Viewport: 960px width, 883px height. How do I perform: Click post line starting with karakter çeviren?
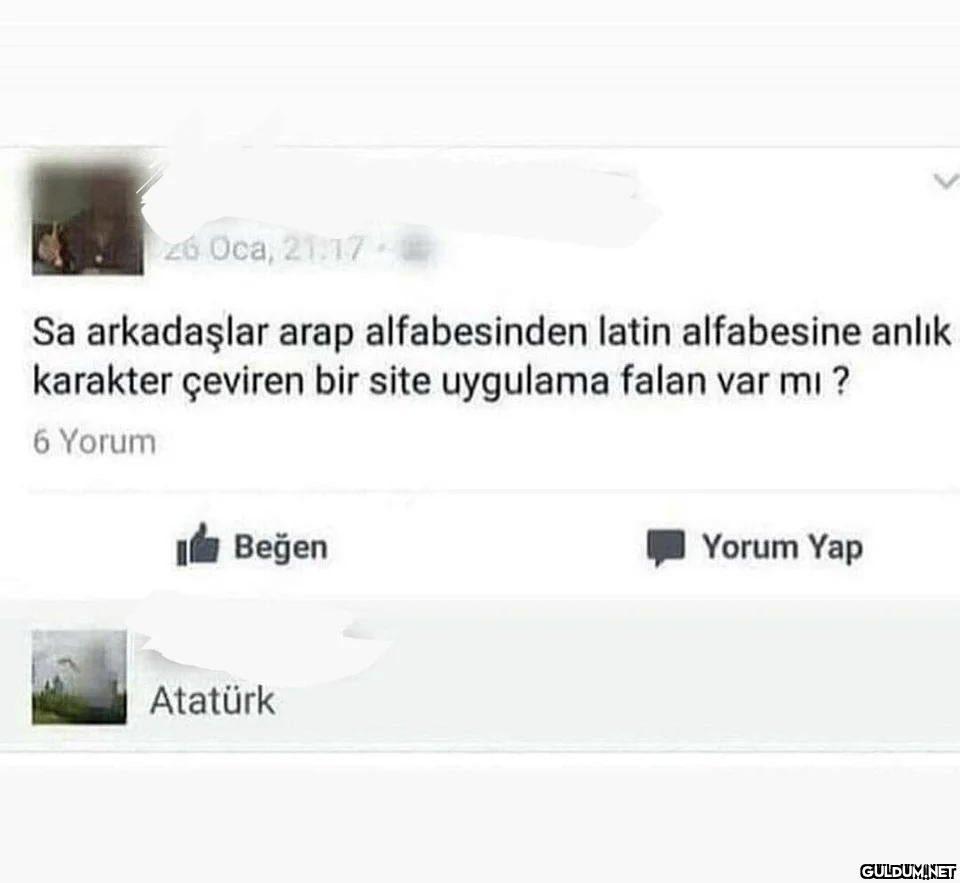441,381
